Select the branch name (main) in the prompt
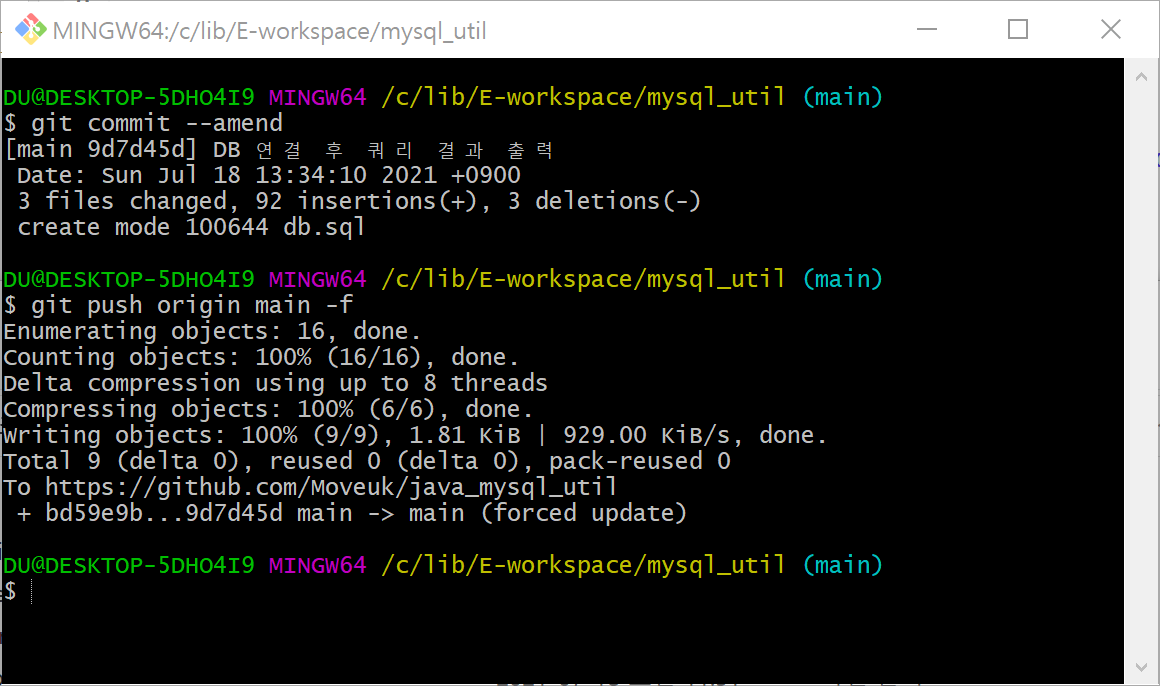 [x=843, y=564]
